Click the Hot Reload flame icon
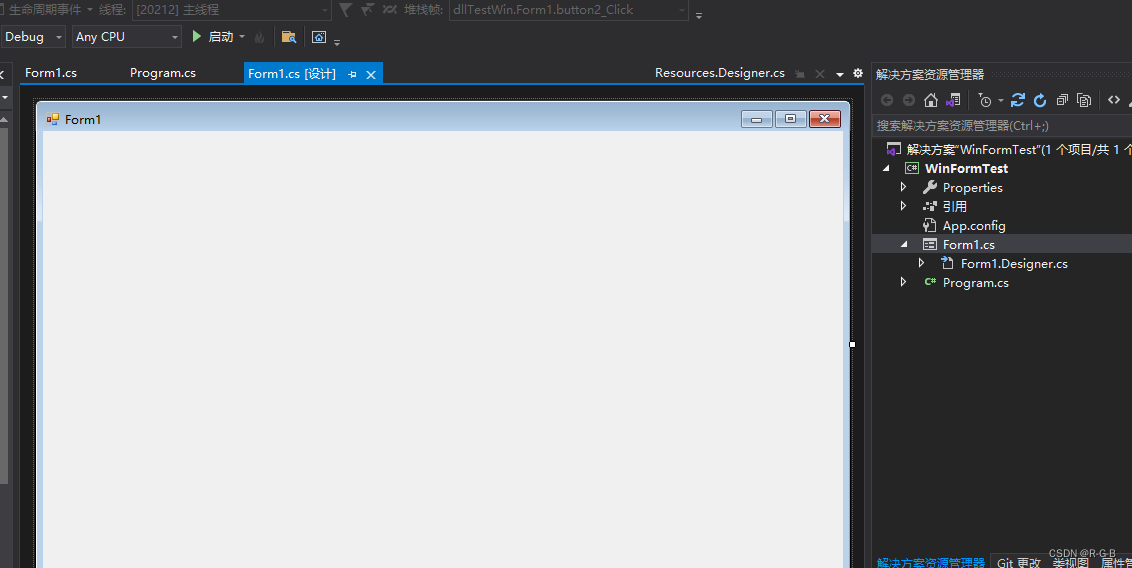The height and width of the screenshot is (568, 1132). click(260, 37)
